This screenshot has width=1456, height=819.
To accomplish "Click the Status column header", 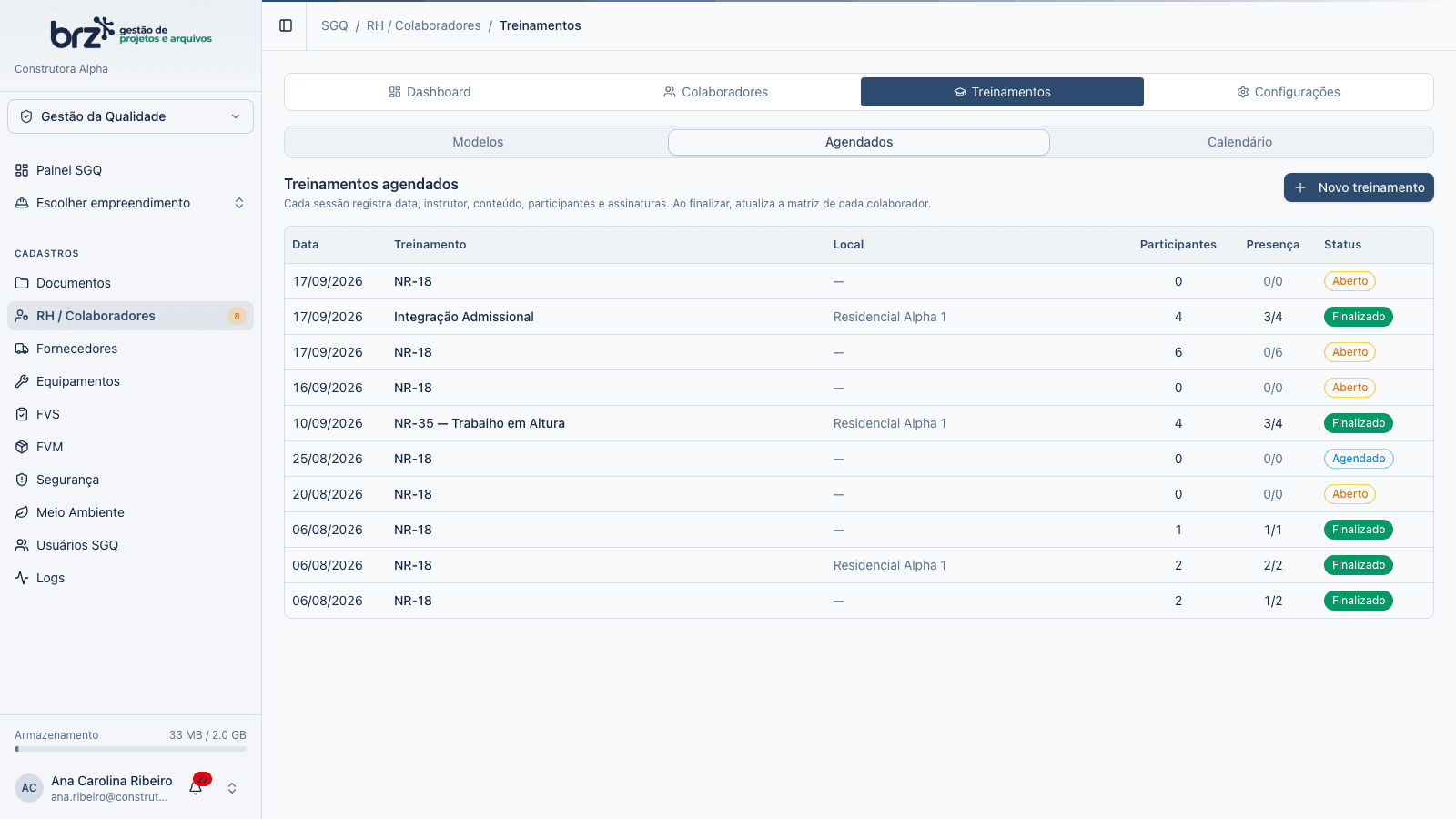I will point(1342,245).
